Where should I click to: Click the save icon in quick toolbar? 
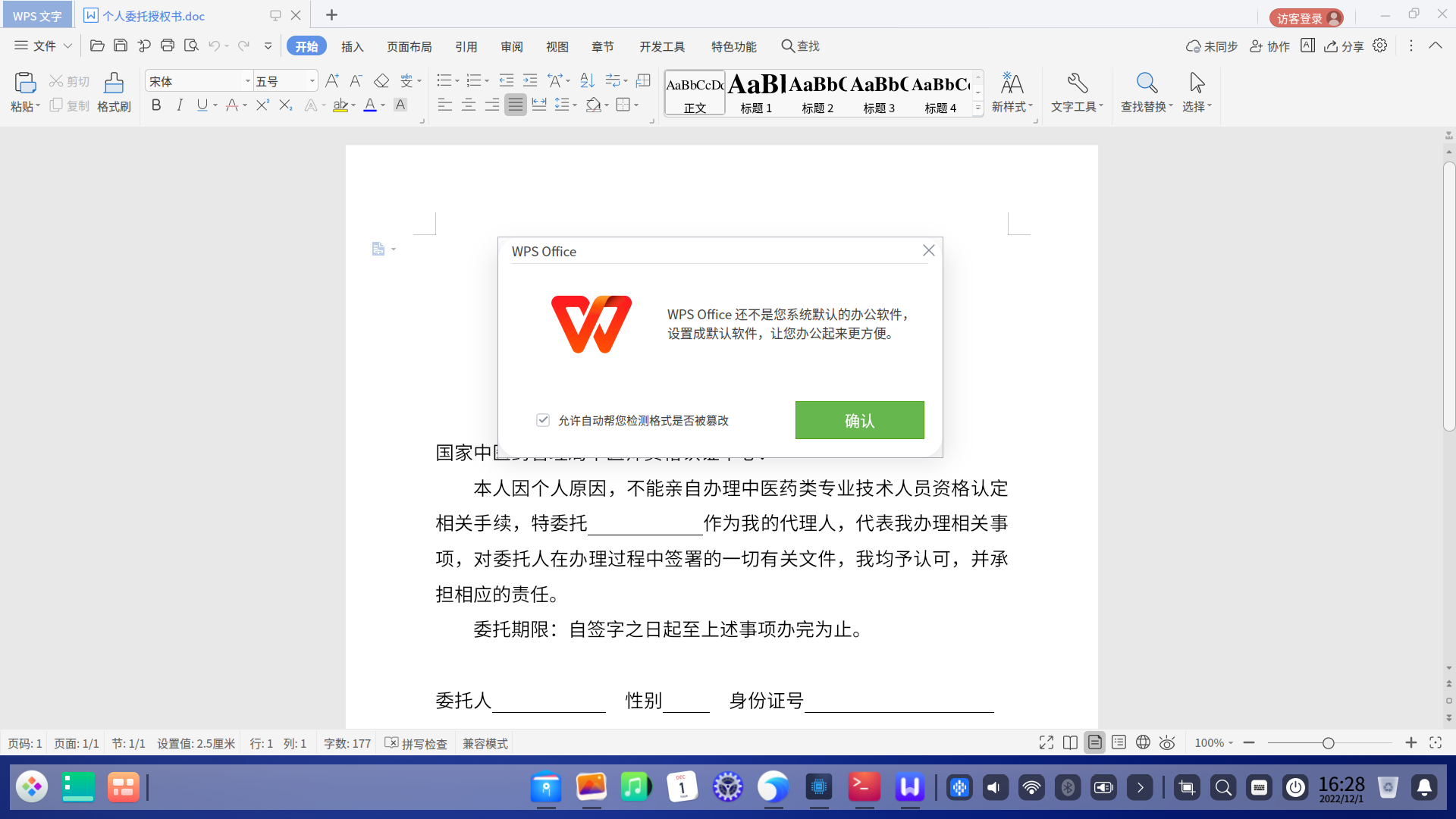pos(121,46)
